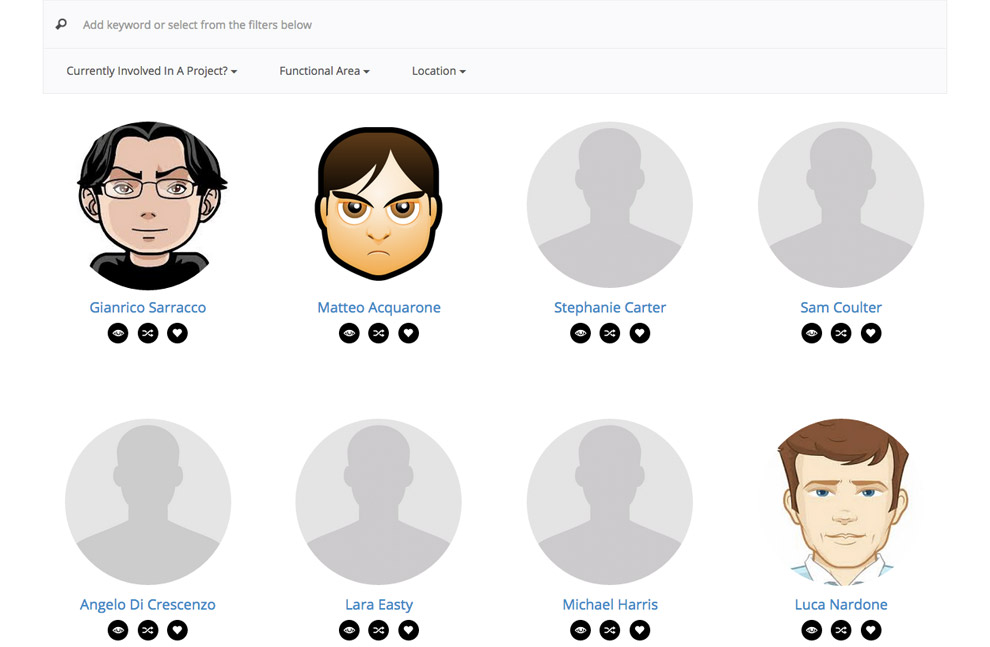Click the heart icon under Gianrico Sarracco
Image resolution: width=990 pixels, height=647 pixels.
(177, 333)
